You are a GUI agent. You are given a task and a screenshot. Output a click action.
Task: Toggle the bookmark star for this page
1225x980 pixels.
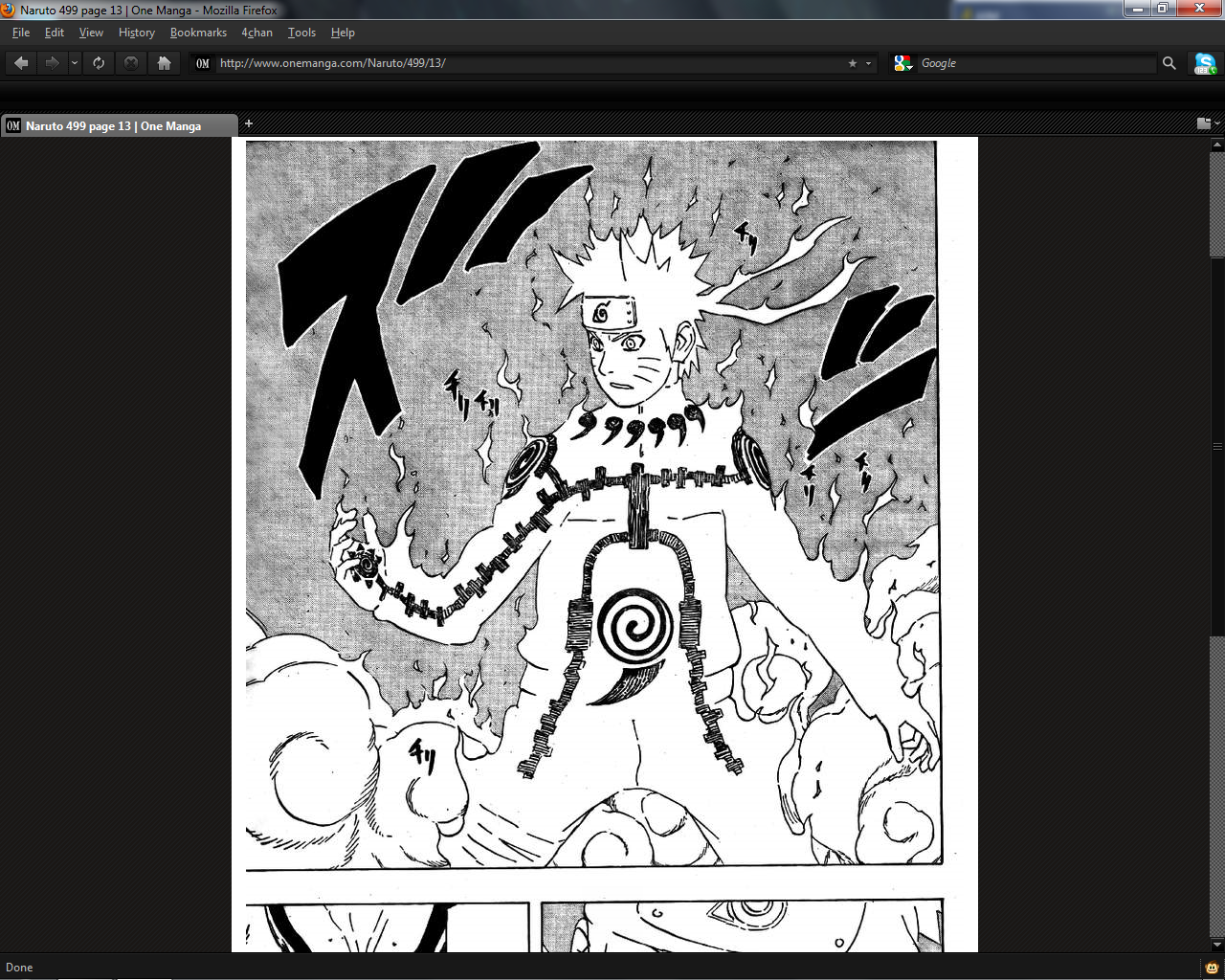tap(851, 63)
